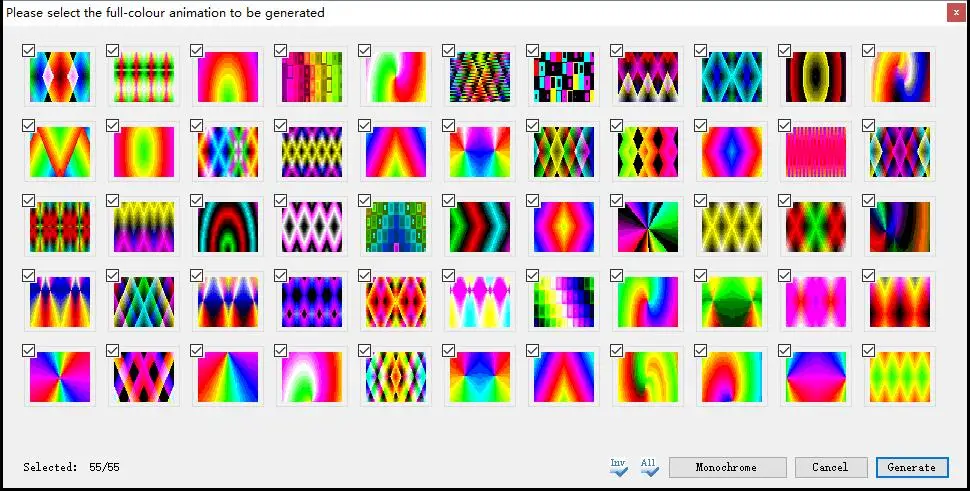Click the magenta thumbnail with pink X pattern
Image resolution: width=970 pixels, height=491 pixels.
pos(816,302)
